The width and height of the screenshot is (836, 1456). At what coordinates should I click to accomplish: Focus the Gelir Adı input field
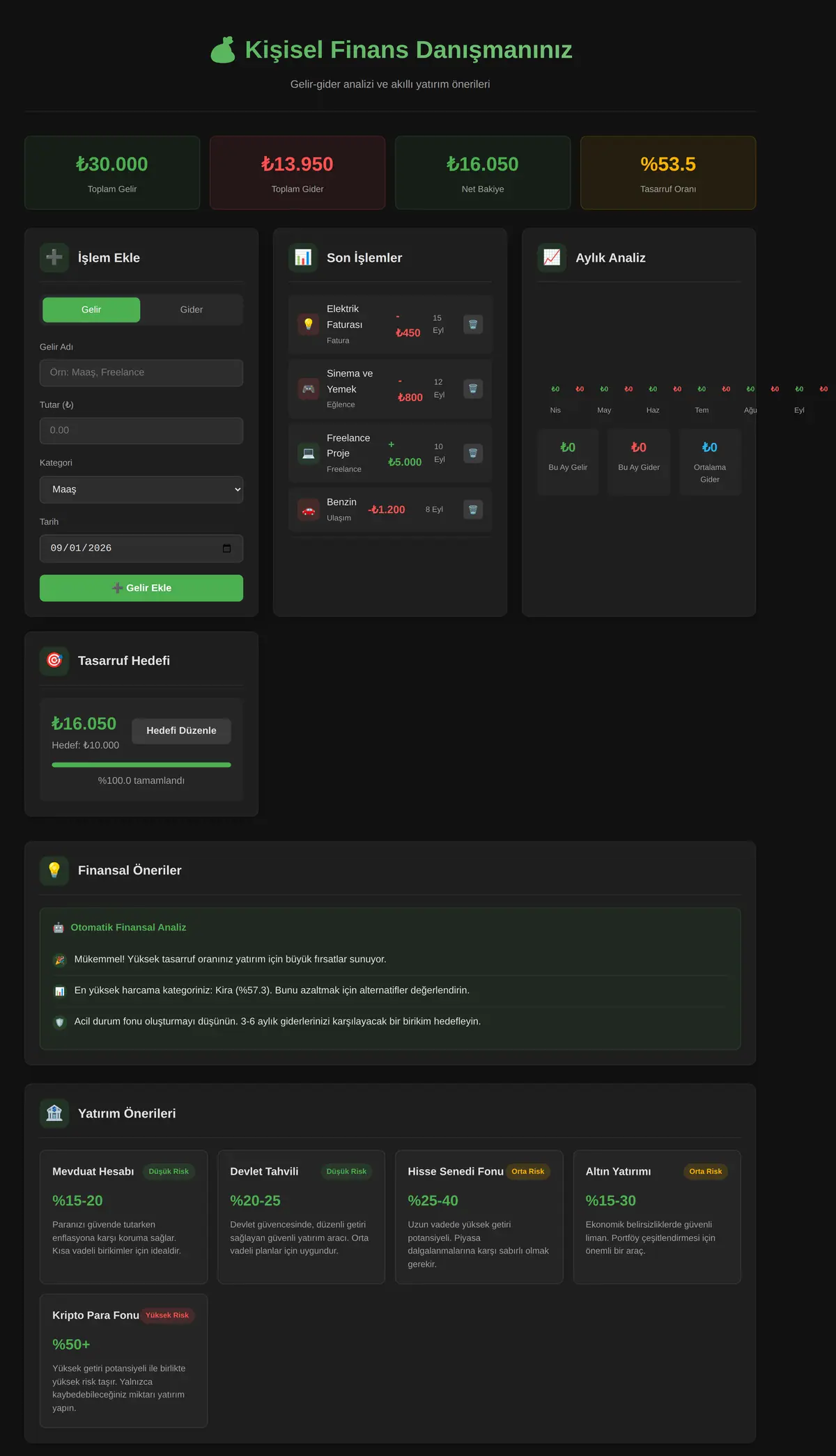[141, 373]
